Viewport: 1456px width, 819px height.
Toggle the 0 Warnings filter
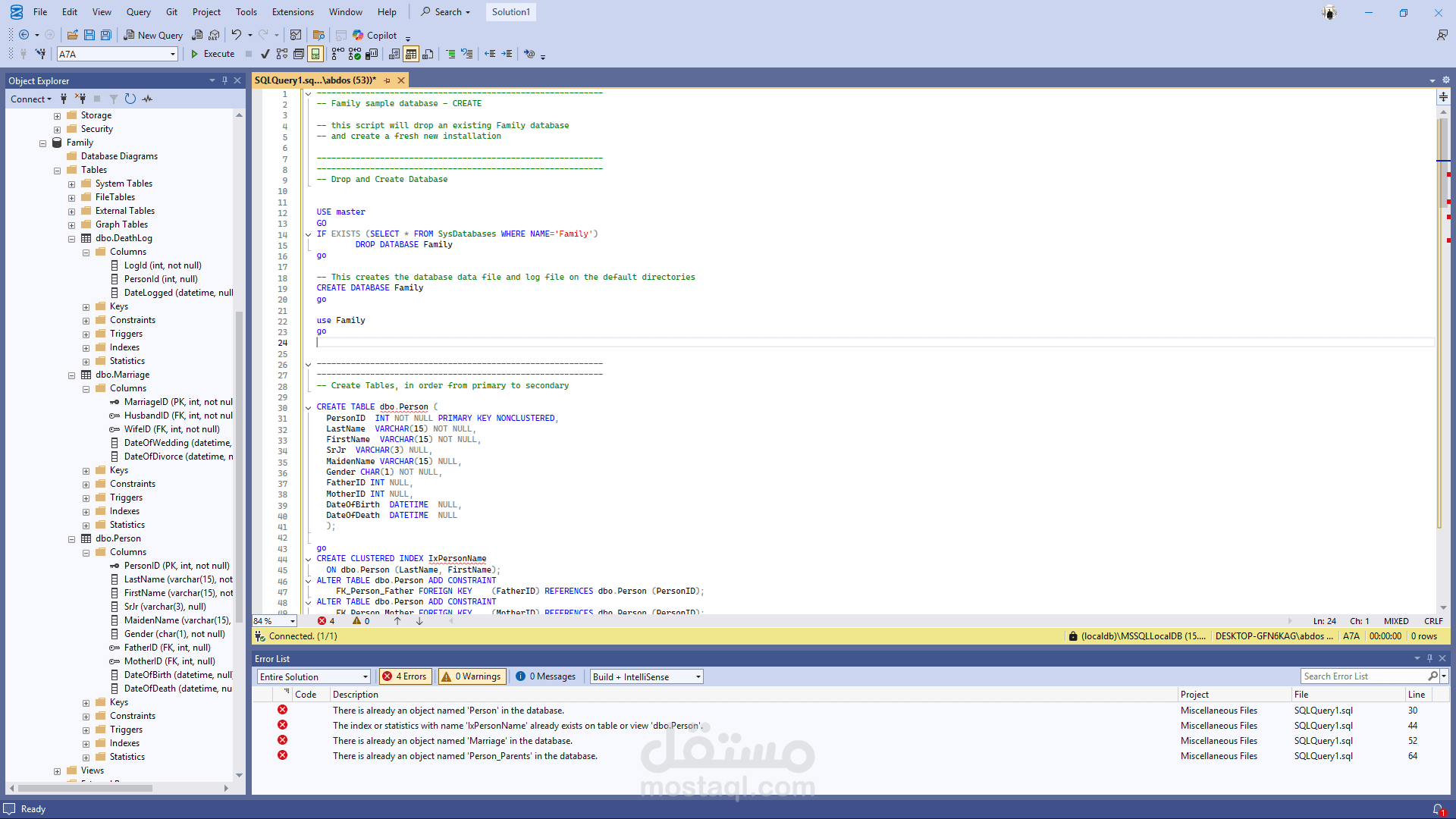click(x=472, y=676)
